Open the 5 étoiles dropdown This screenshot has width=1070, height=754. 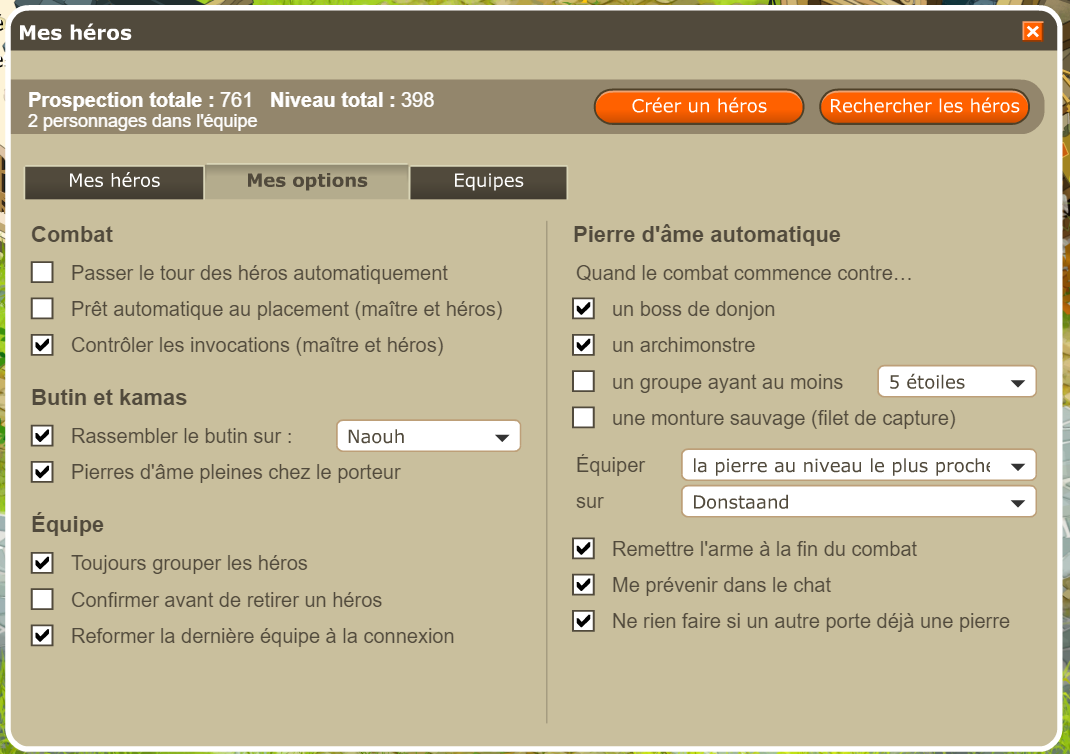957,381
